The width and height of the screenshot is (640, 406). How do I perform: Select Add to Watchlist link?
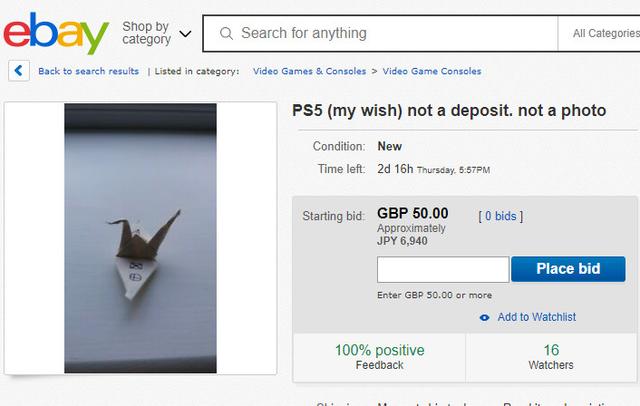(537, 317)
